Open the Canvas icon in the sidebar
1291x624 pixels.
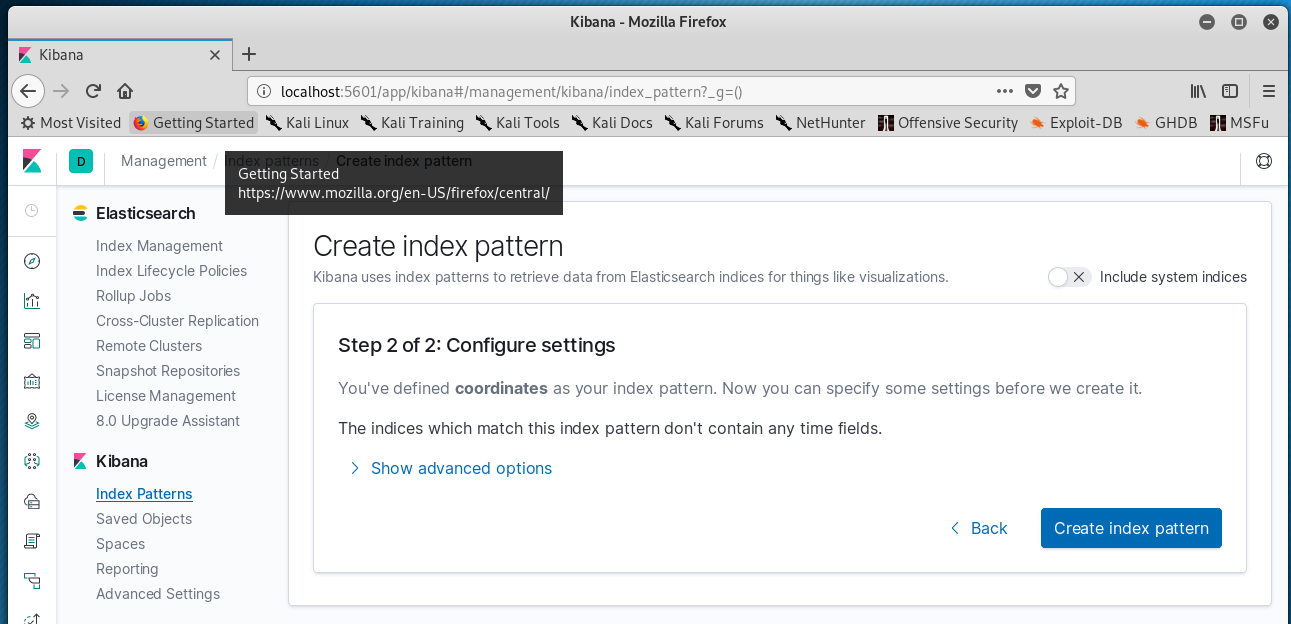[32, 381]
